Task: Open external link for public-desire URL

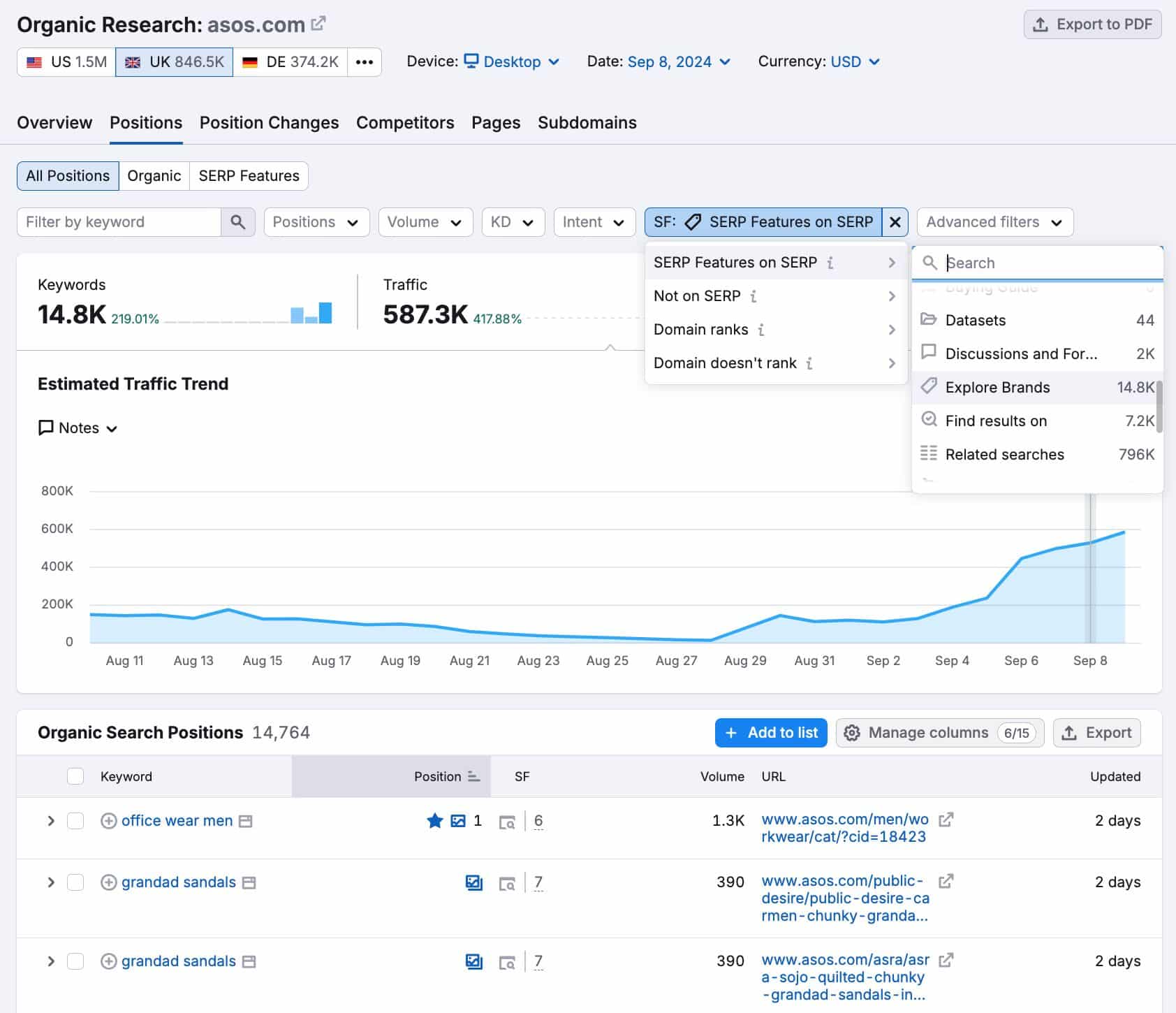Action: pyautogui.click(x=946, y=882)
